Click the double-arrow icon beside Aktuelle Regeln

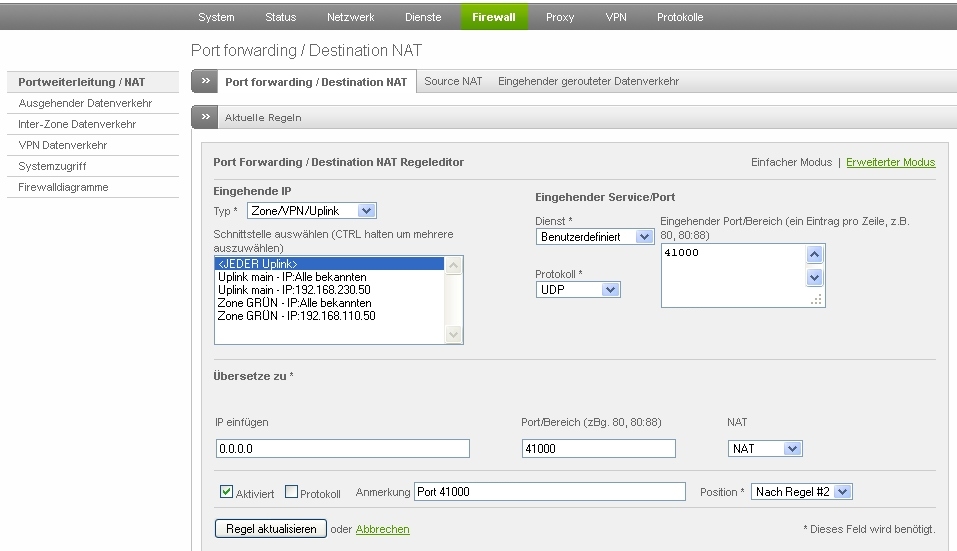pyautogui.click(x=204, y=117)
